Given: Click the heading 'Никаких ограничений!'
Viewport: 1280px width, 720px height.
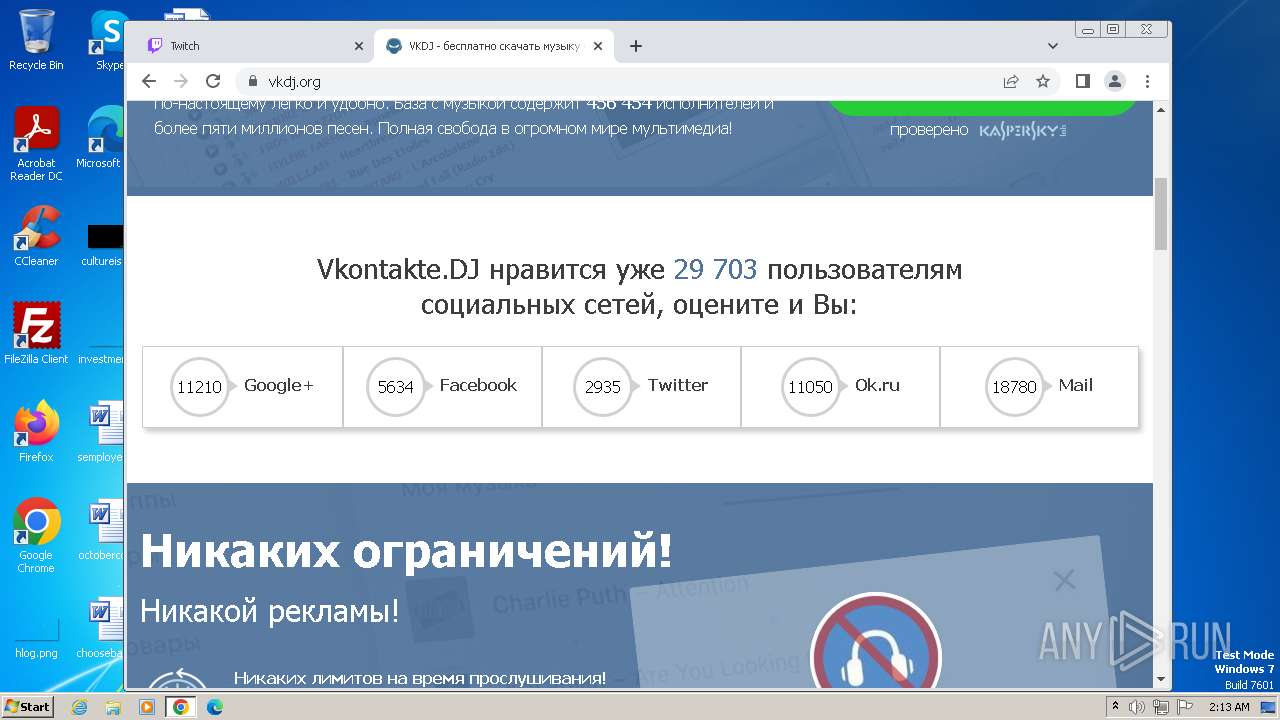Looking at the screenshot, I should point(406,551).
